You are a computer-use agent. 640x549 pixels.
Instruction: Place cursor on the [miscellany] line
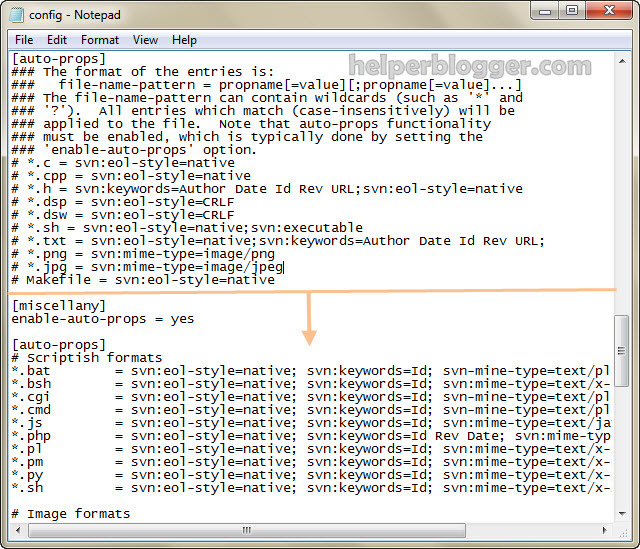[x=58, y=305]
